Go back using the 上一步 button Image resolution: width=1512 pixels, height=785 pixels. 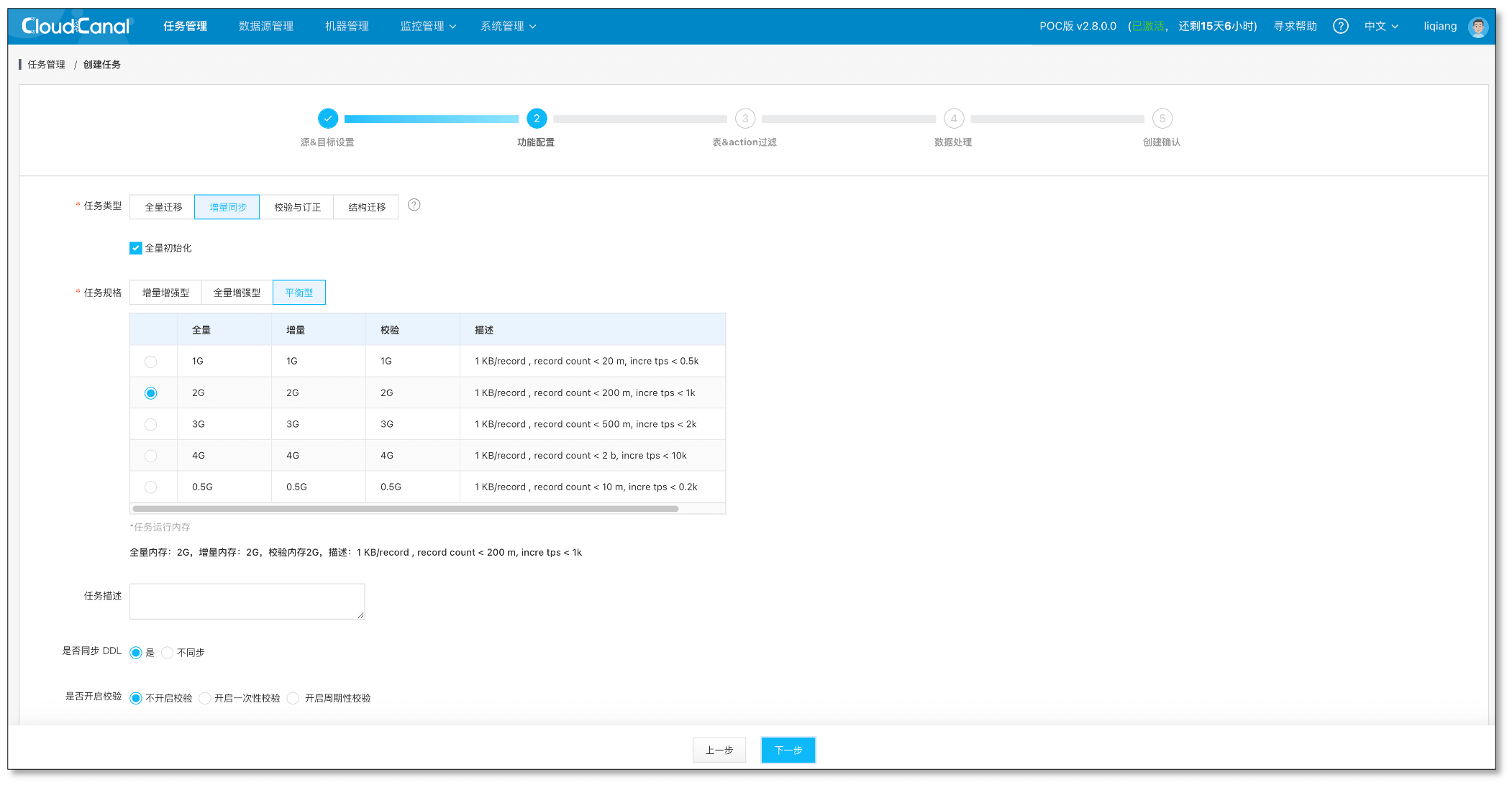(719, 750)
